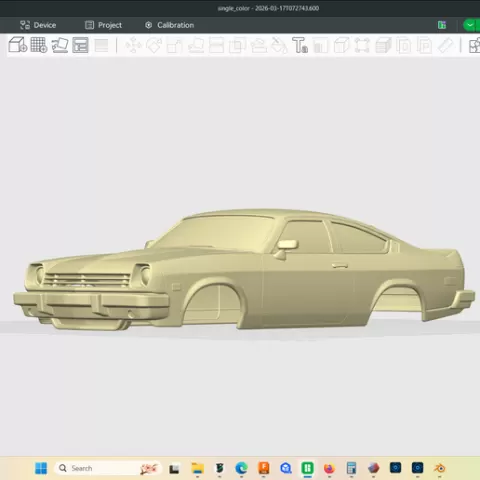Screen dimensions: 480x480
Task: Open File Explorer from the taskbar
Action: pyautogui.click(x=197, y=468)
